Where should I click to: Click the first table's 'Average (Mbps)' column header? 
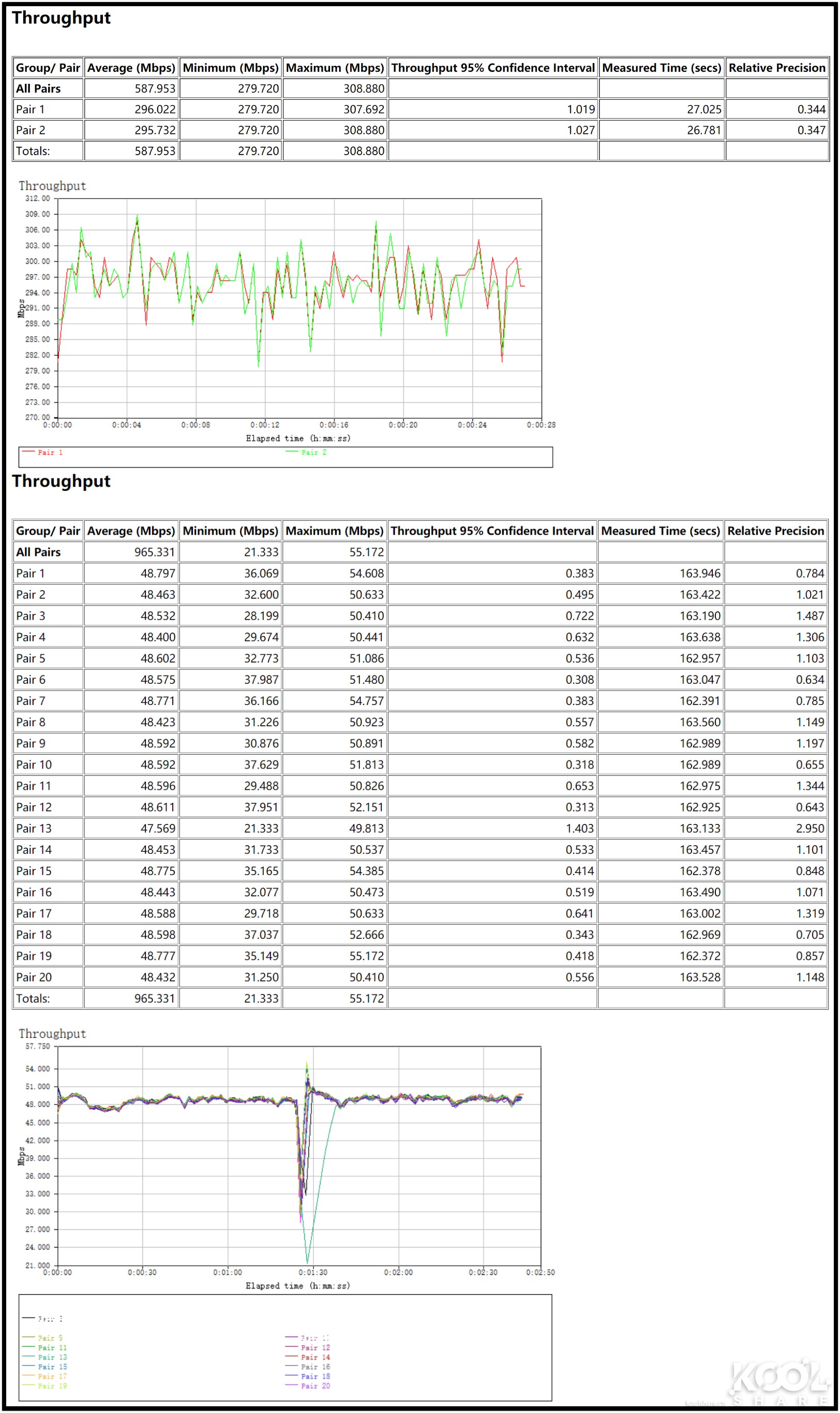[131, 68]
